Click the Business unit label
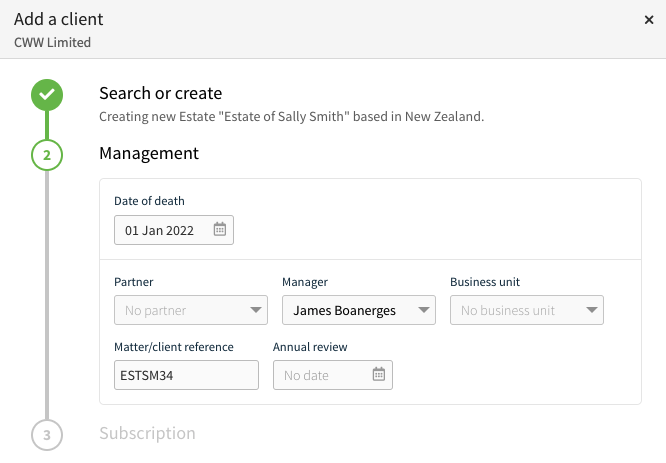Viewport: 666px width, 463px height. pos(485,282)
